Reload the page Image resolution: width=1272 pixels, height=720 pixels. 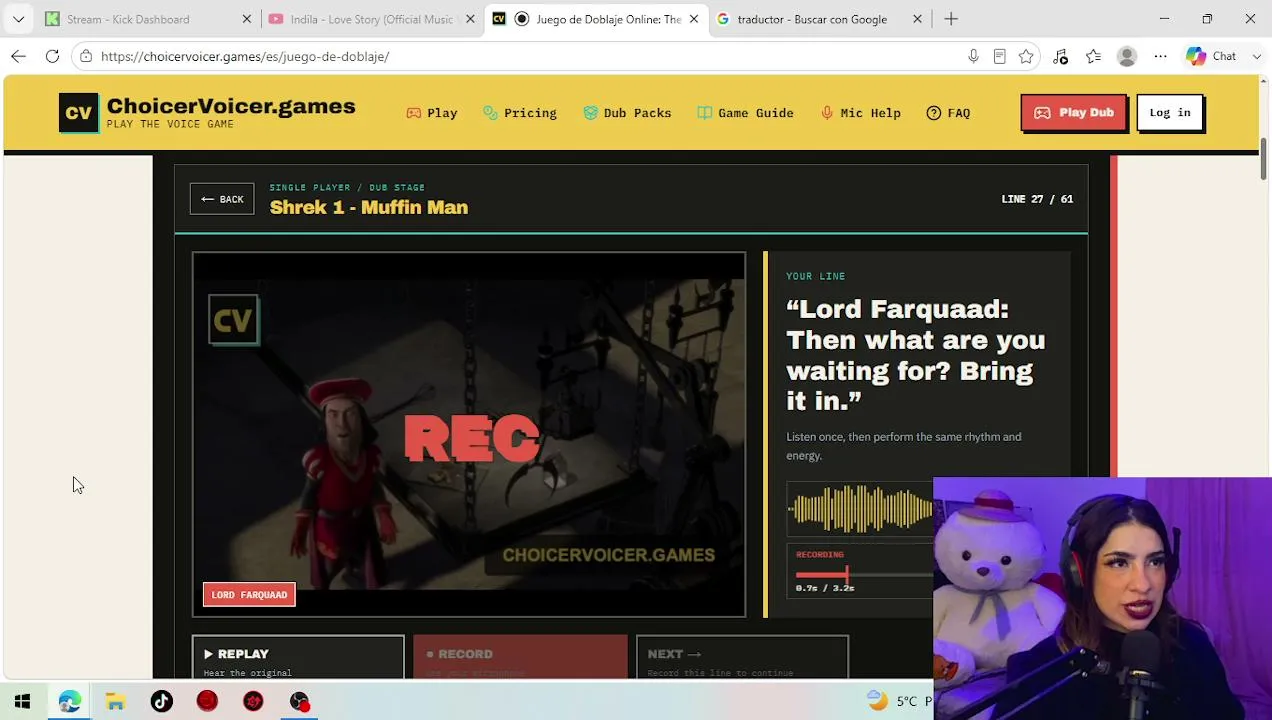tap(52, 56)
